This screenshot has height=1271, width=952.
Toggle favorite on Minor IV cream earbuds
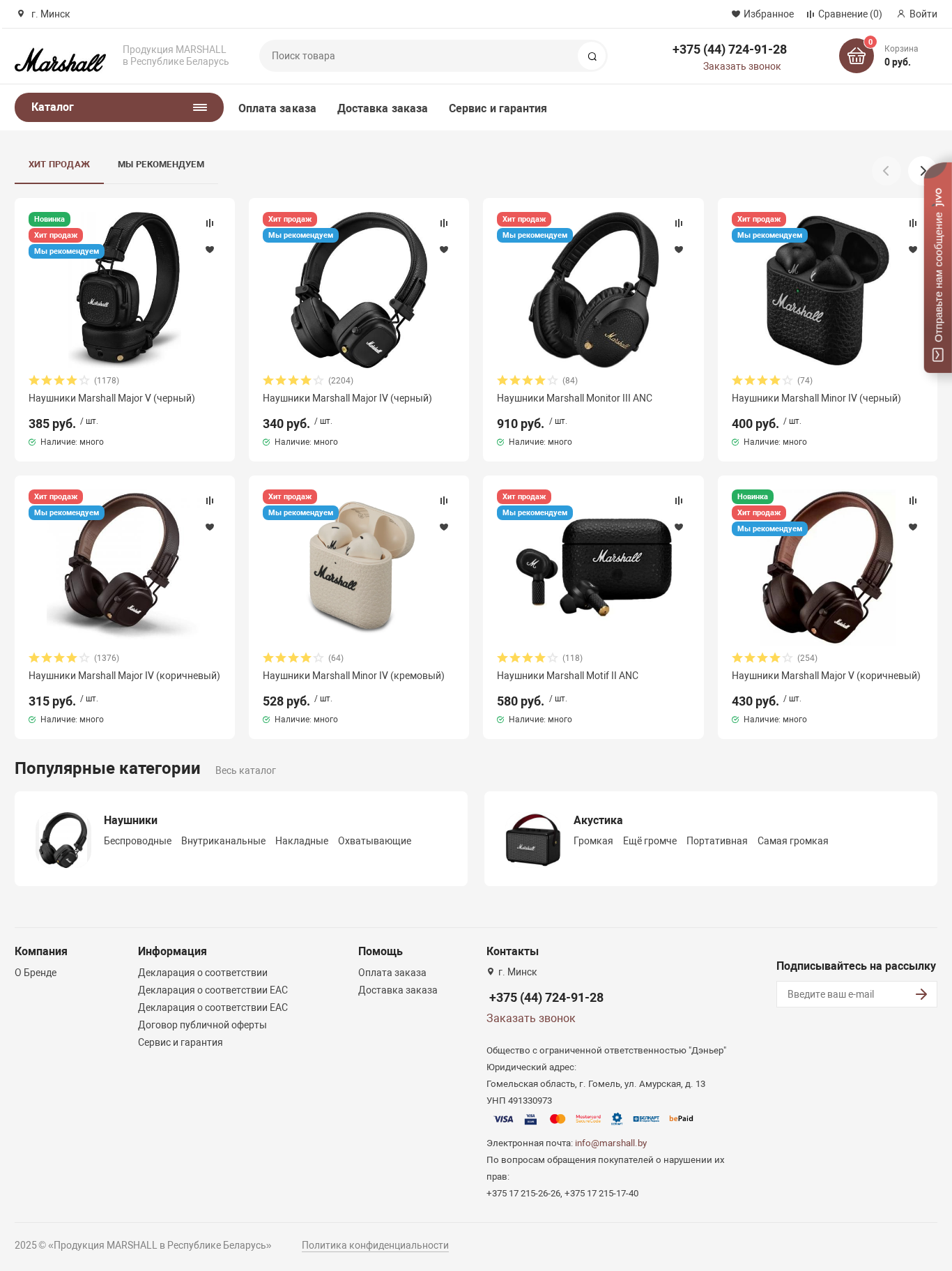click(444, 527)
